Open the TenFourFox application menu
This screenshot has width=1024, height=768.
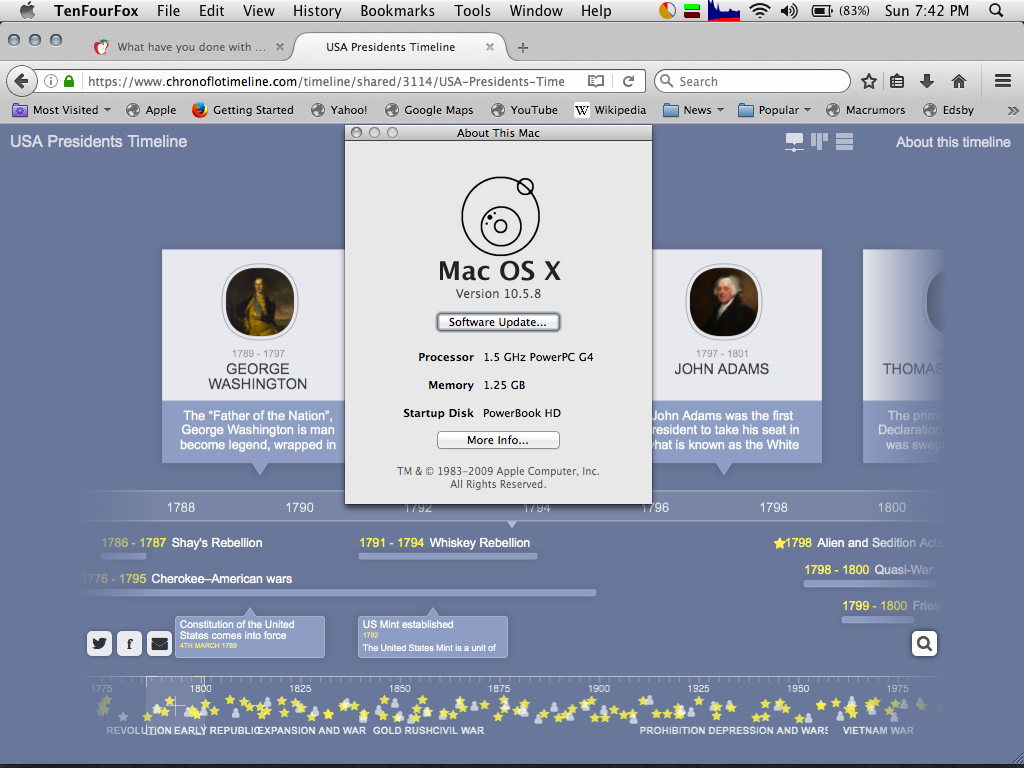coord(96,10)
